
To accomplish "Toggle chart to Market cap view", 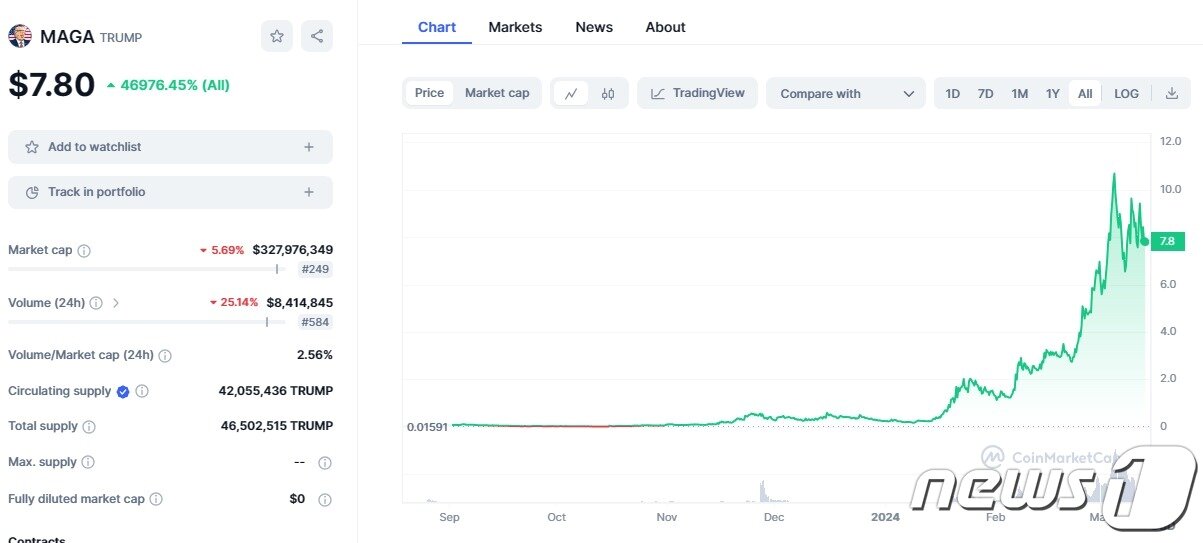I will click(497, 93).
